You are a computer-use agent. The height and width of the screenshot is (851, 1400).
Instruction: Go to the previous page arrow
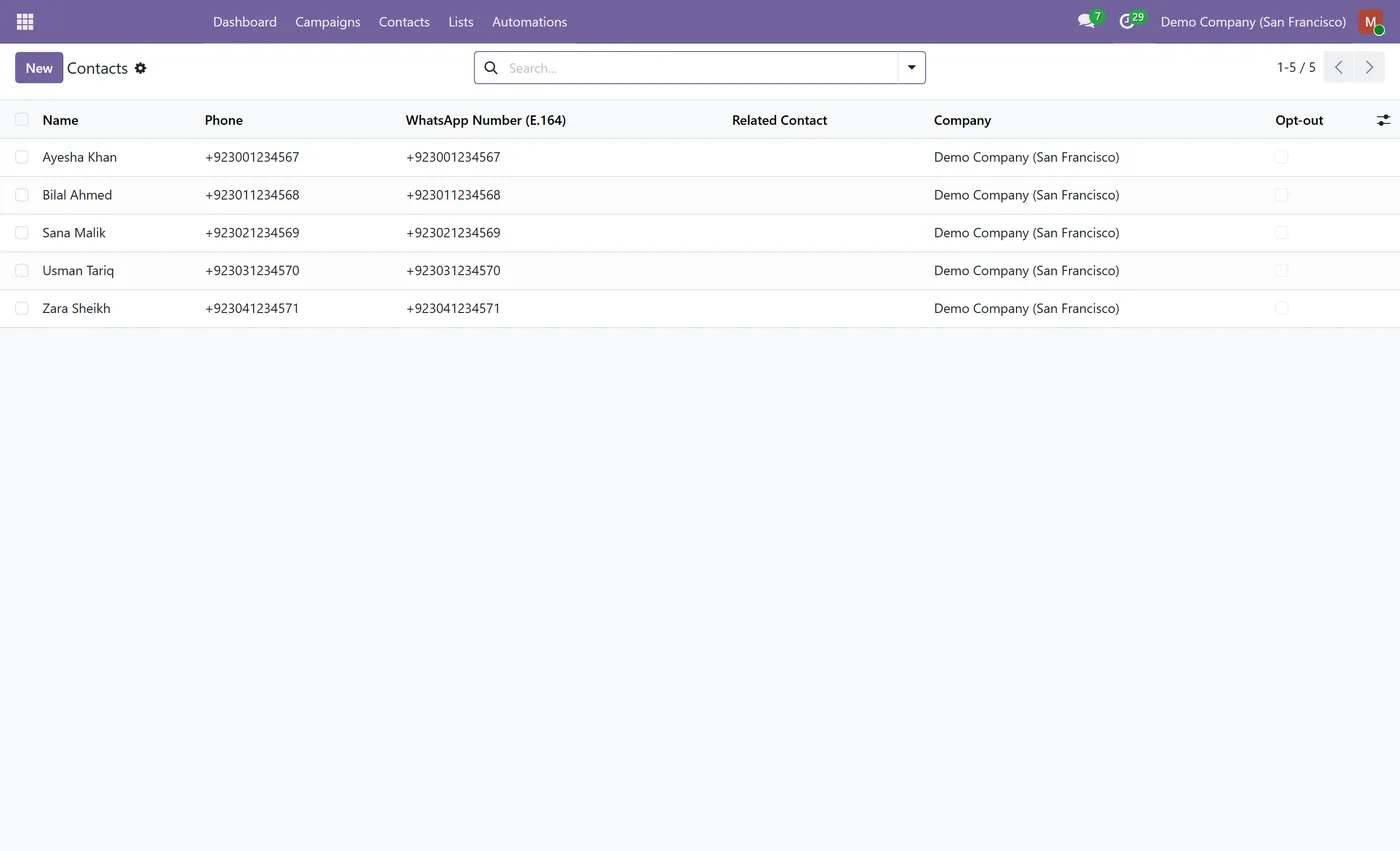click(x=1338, y=68)
